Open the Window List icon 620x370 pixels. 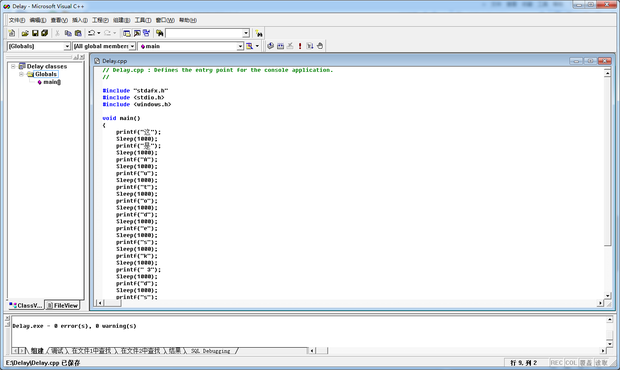pyautogui.click(x=147, y=33)
